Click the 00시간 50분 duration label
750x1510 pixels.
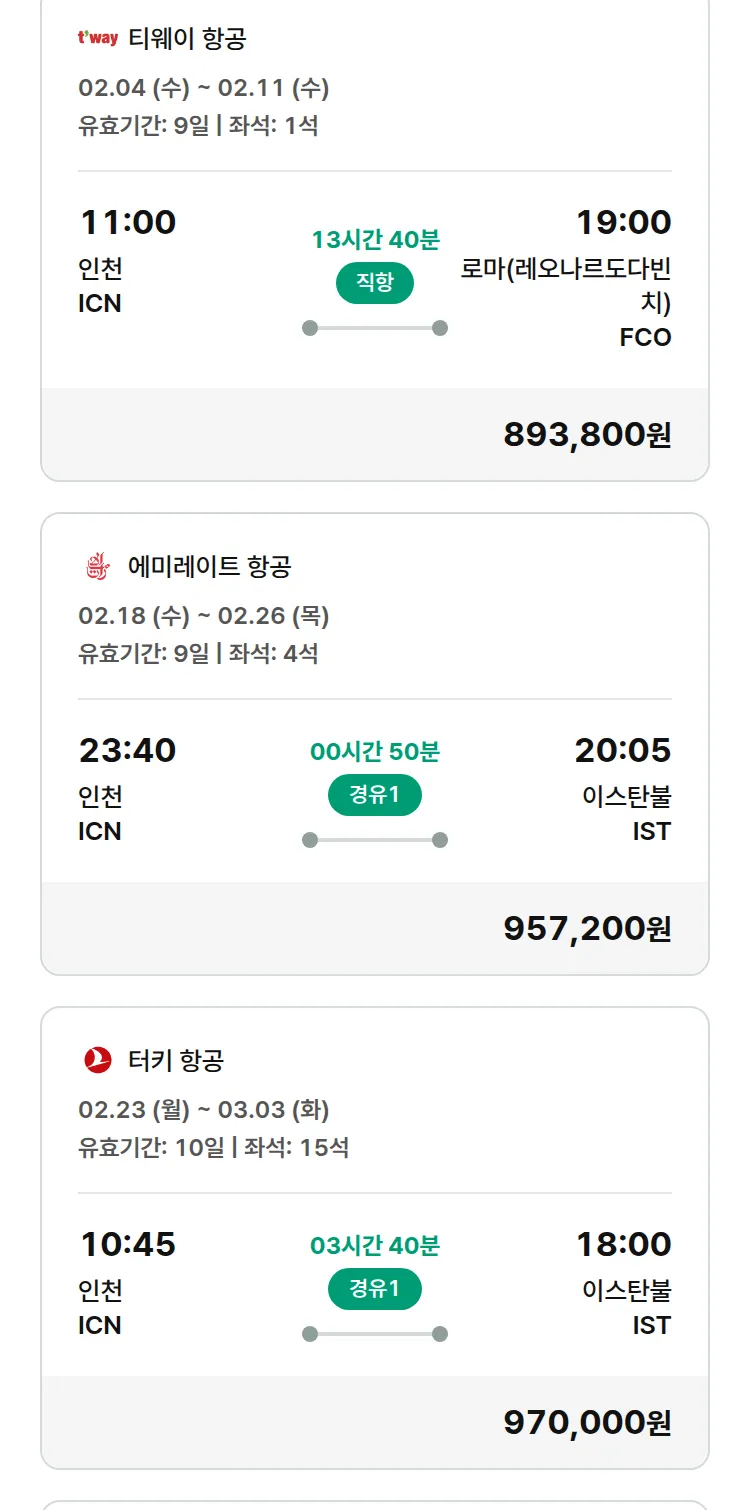[375, 752]
